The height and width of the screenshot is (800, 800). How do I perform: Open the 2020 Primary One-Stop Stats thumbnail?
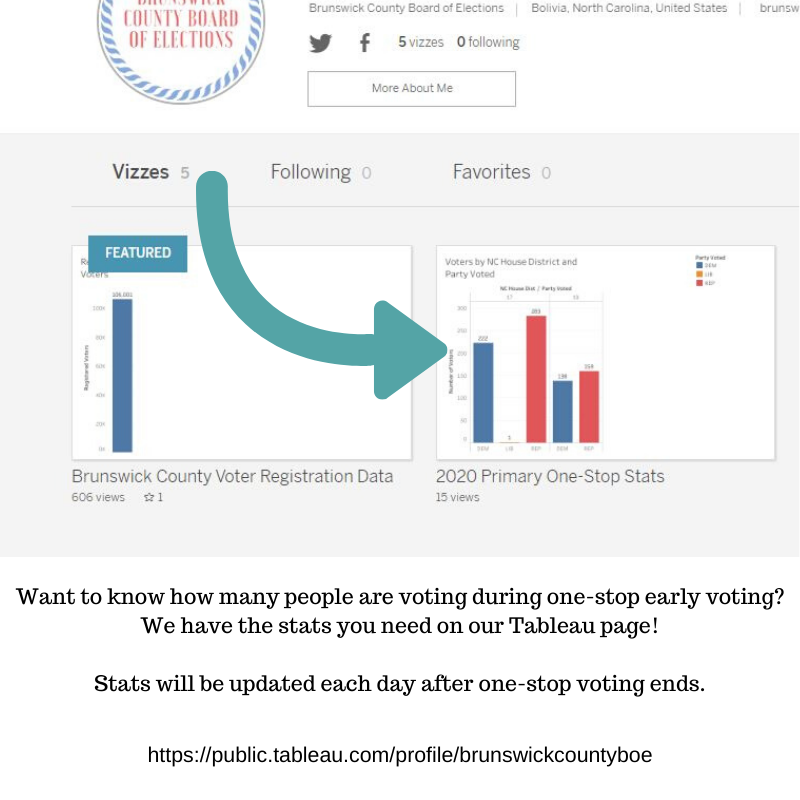[x=606, y=353]
